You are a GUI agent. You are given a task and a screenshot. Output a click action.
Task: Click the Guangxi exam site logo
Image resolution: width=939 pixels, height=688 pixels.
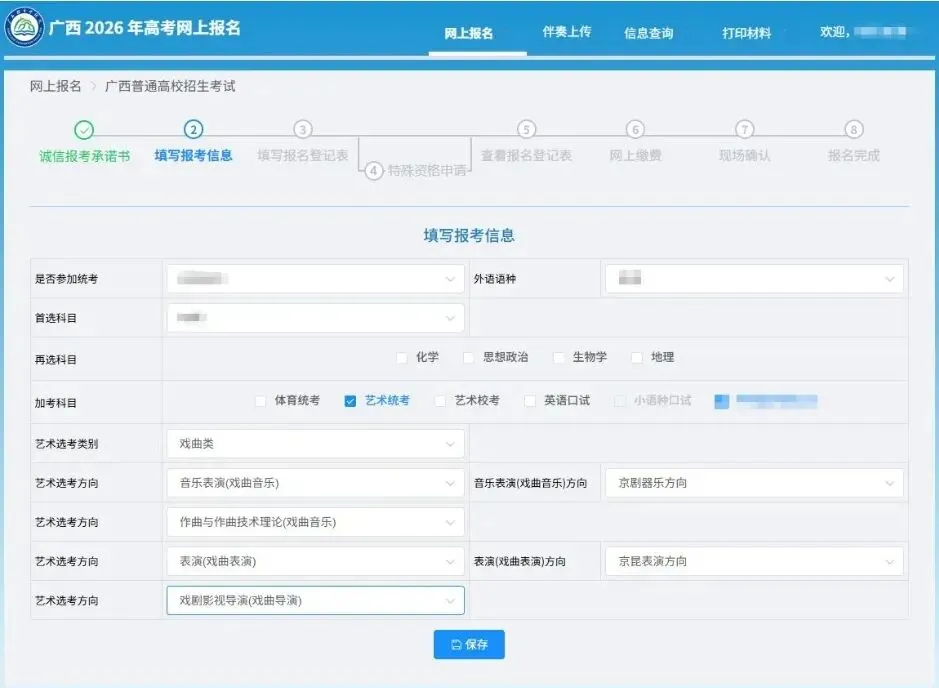coord(24,27)
